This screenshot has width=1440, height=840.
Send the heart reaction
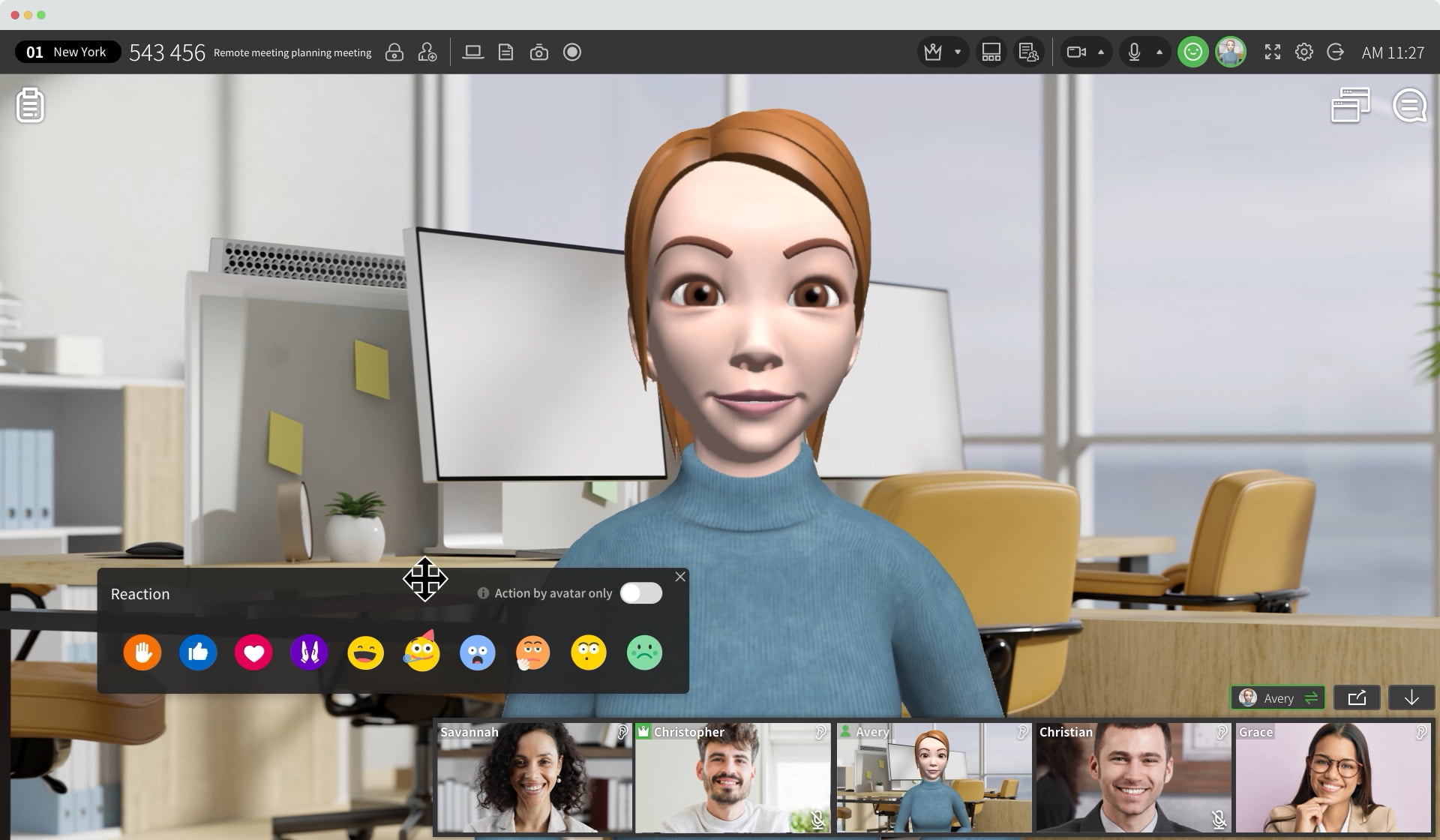253,652
